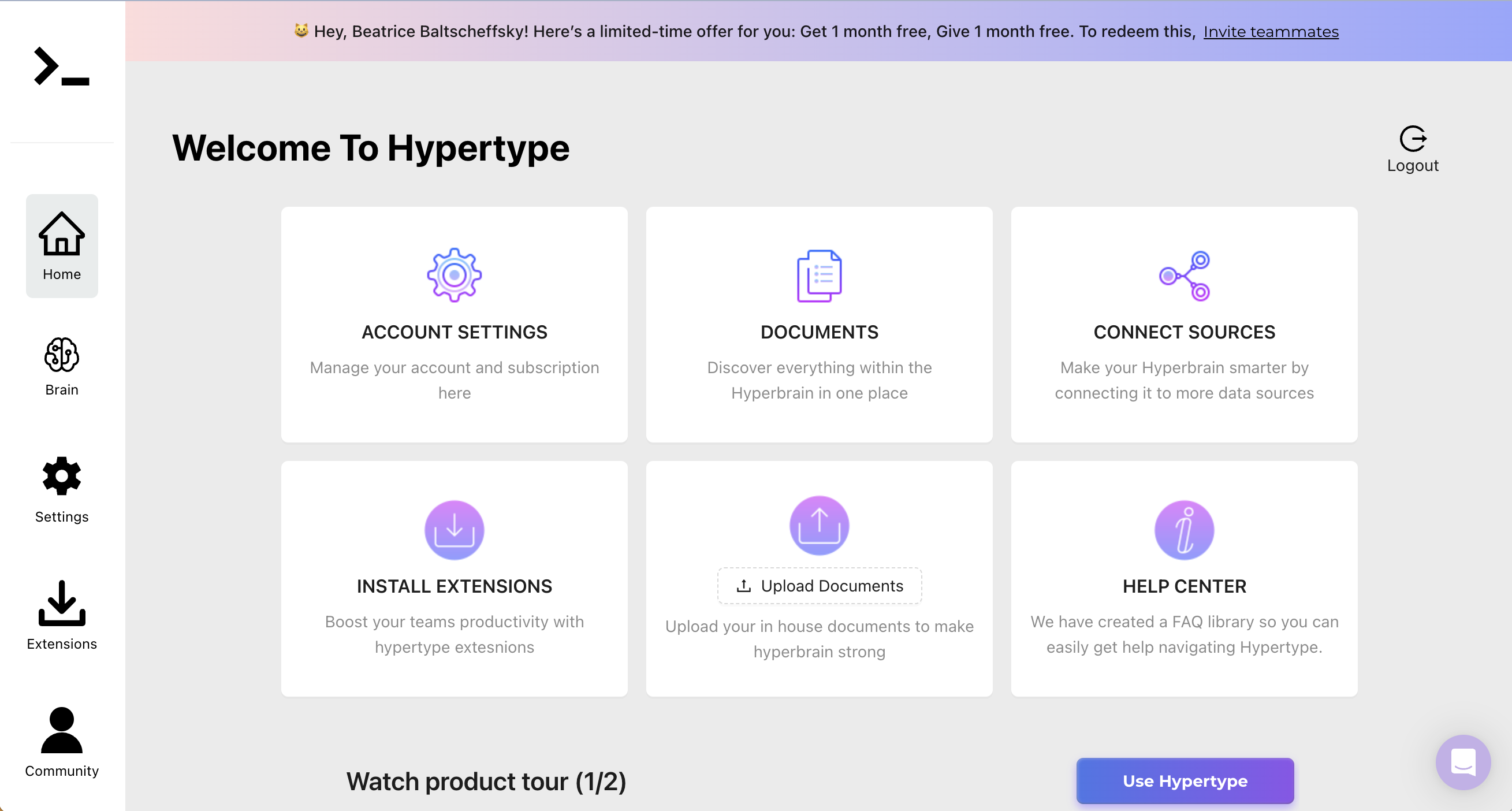The width and height of the screenshot is (1512, 811).
Task: Click the Documents page icon
Action: [820, 276]
